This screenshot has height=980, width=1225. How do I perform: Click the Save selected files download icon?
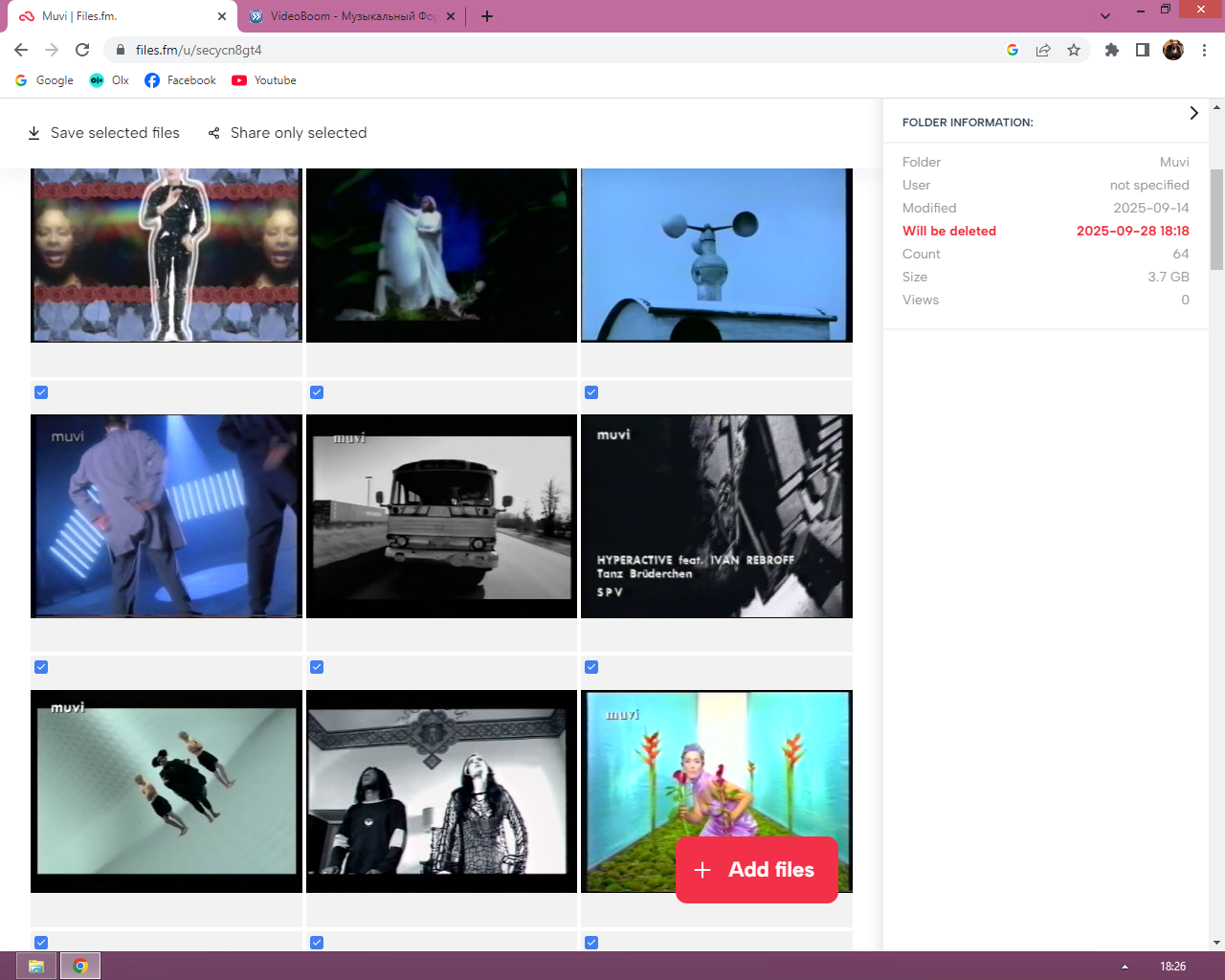[x=34, y=133]
